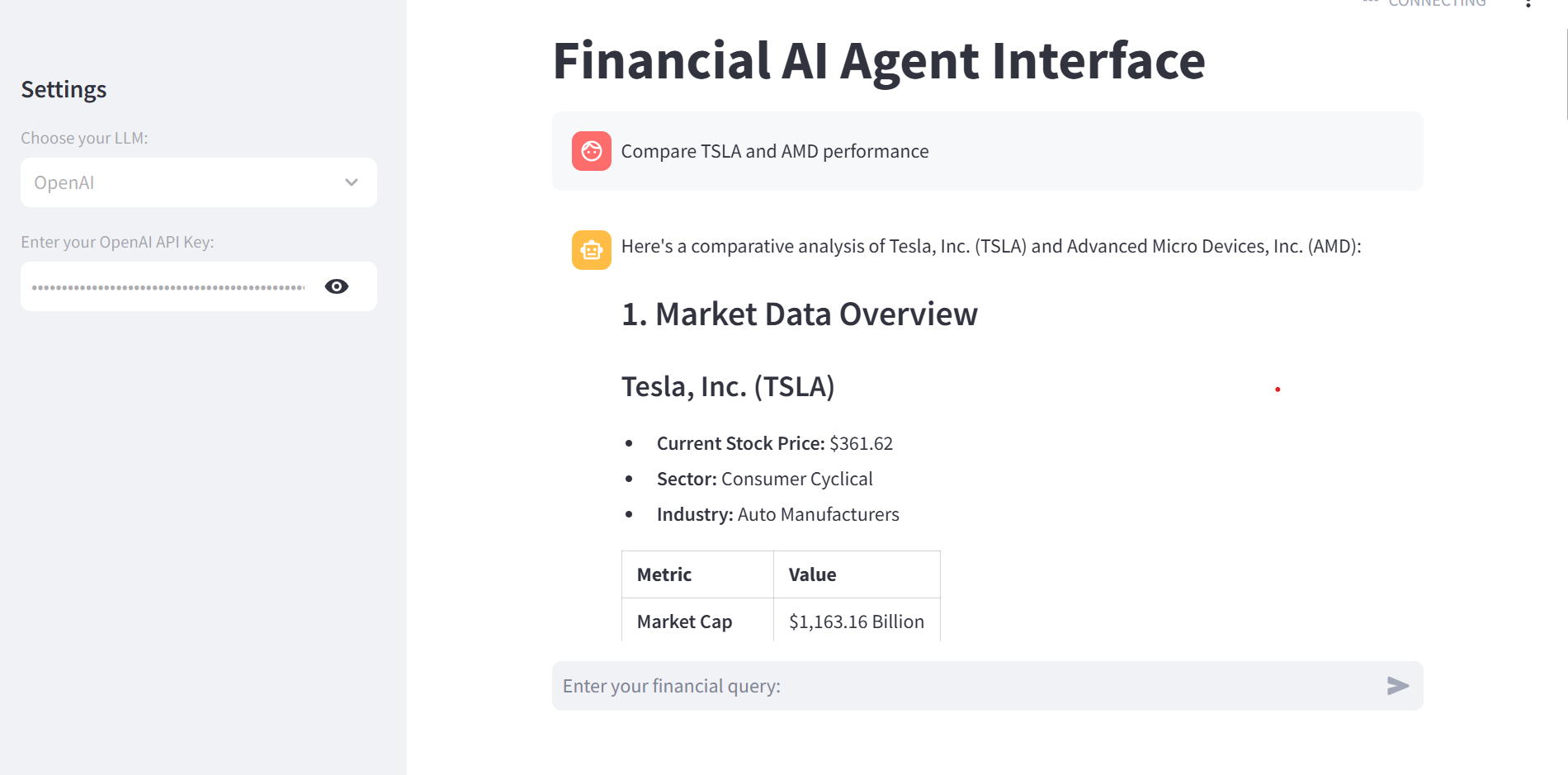Click the assistant robot avatar icon
This screenshot has width=1568, height=775.
(x=591, y=250)
